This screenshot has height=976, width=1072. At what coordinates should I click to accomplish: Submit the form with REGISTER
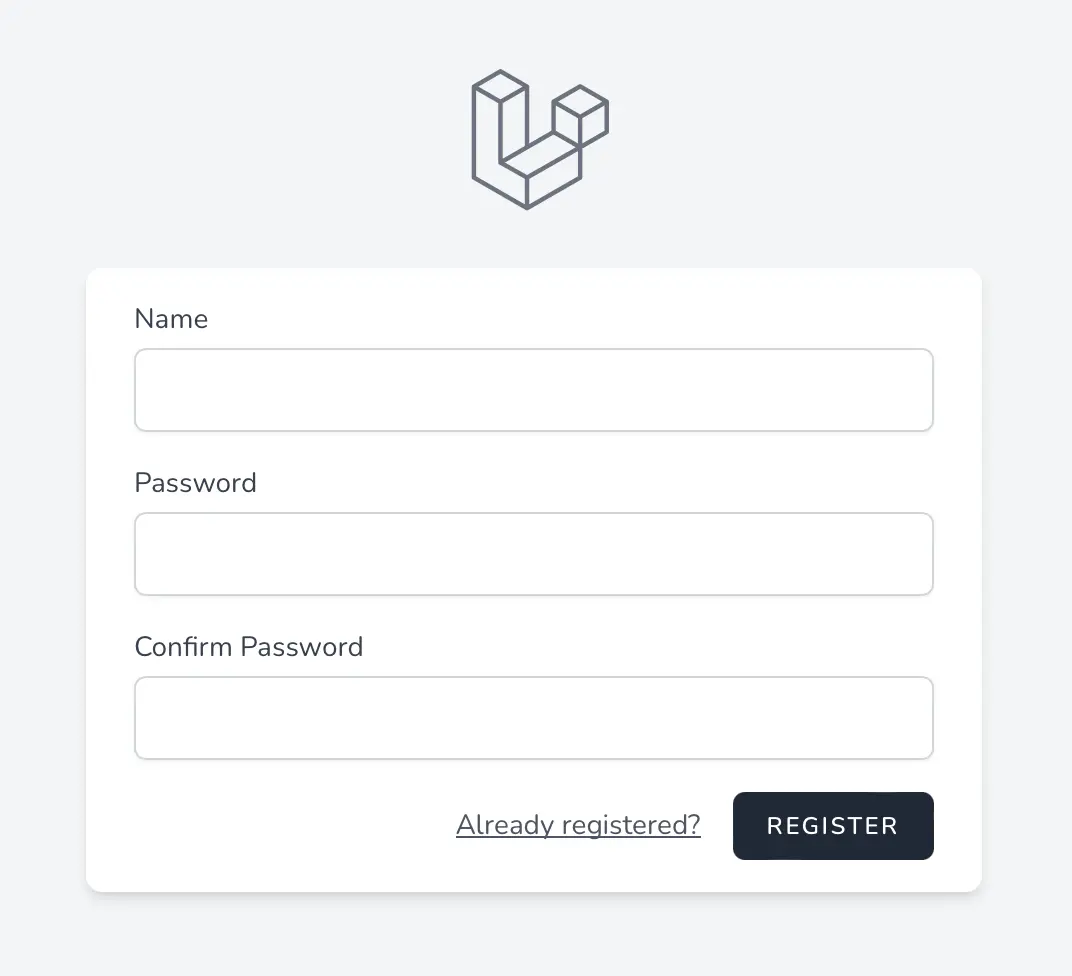coord(832,826)
